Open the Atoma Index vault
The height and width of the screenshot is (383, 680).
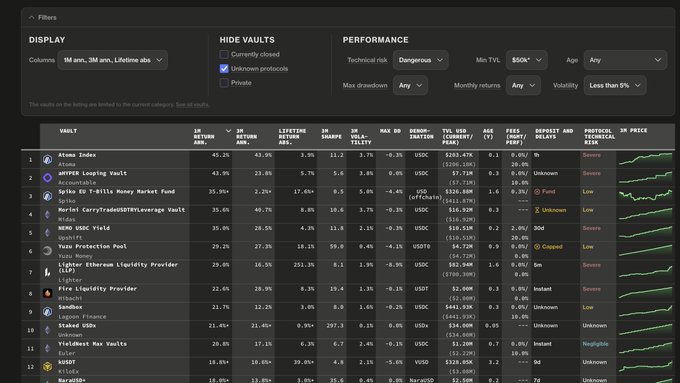(x=77, y=155)
